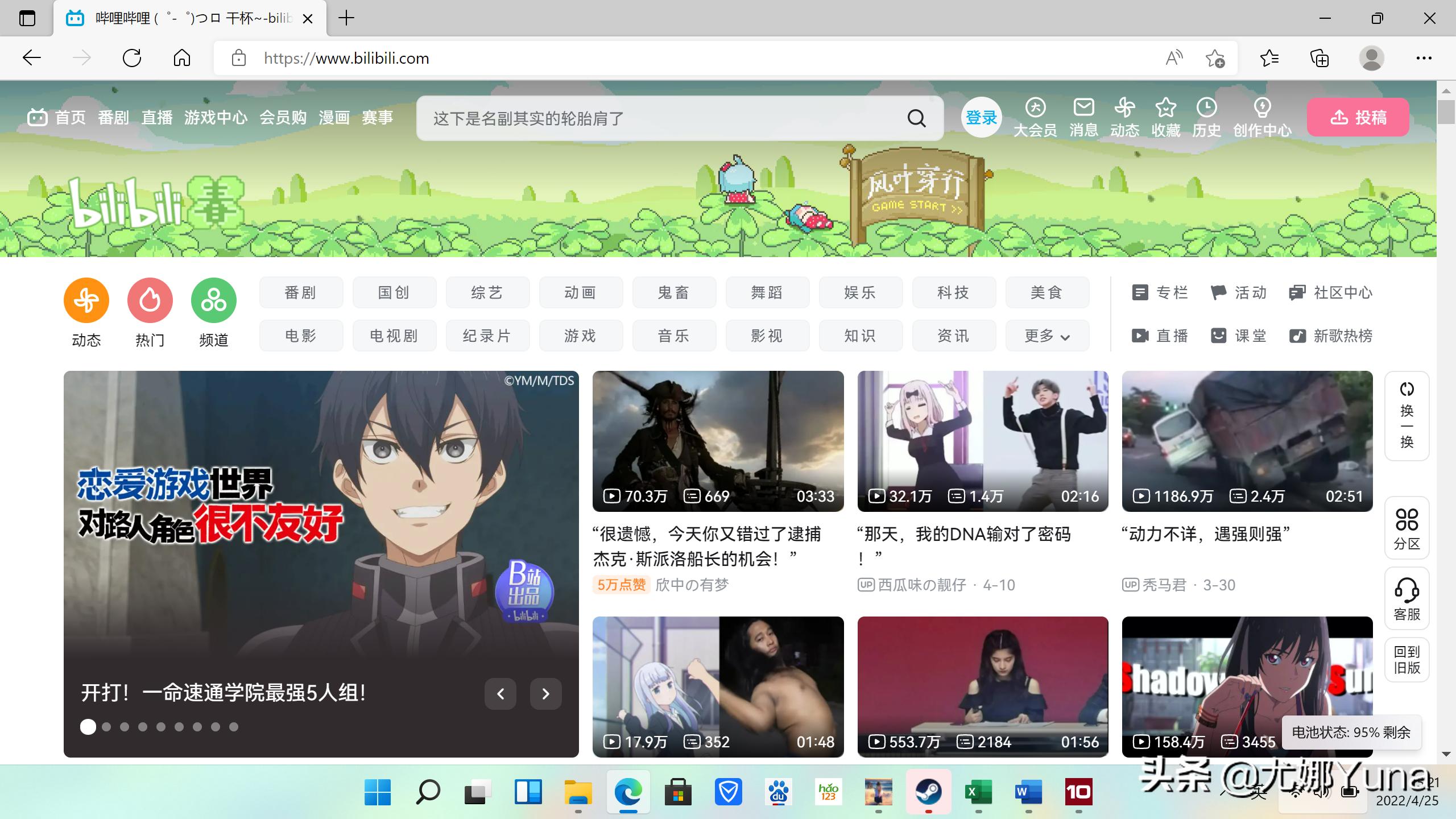Open the 频道 (channels) icon
1456x819 pixels.
tap(213, 300)
